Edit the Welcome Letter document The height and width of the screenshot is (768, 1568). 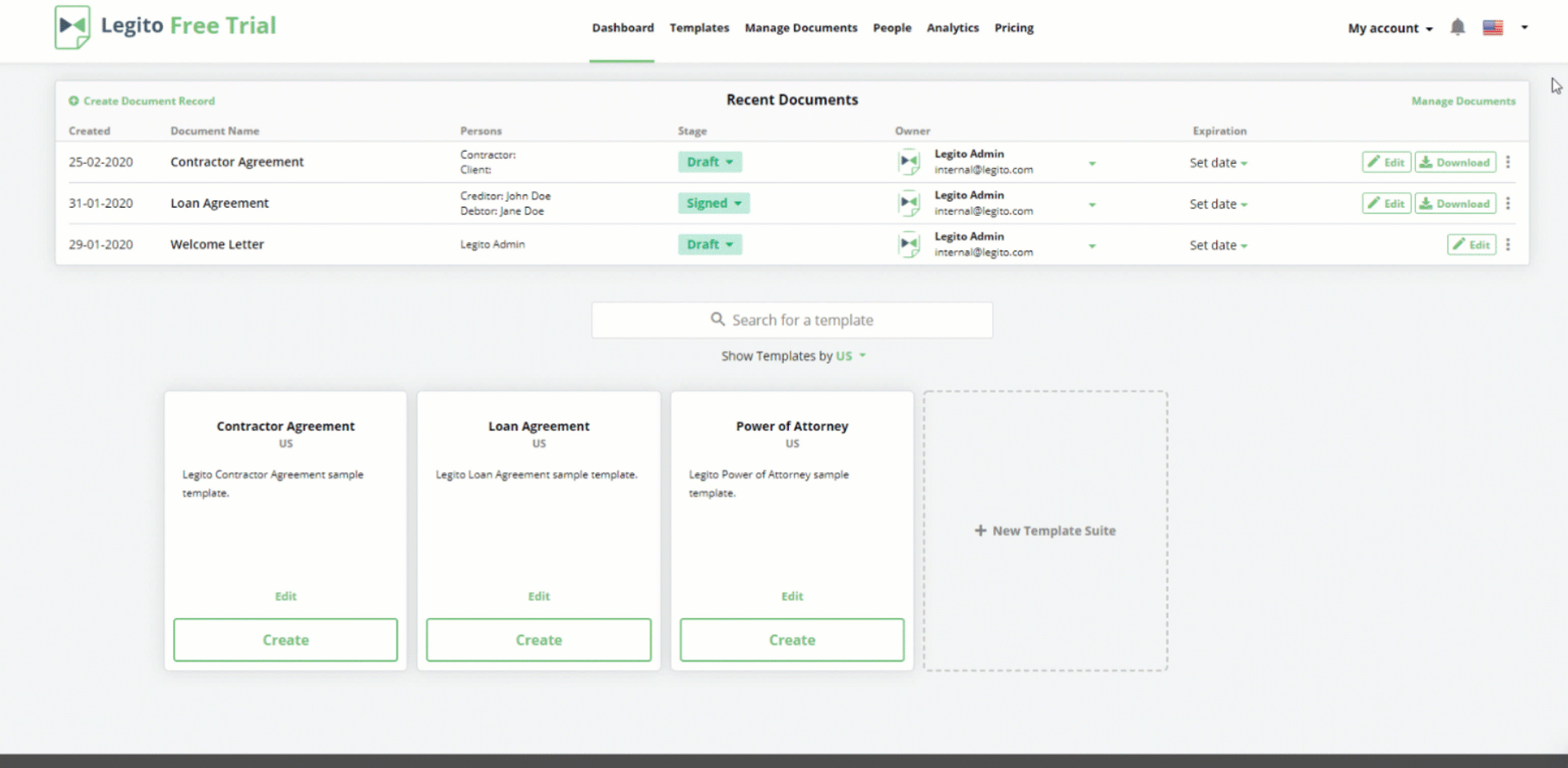tap(1471, 245)
